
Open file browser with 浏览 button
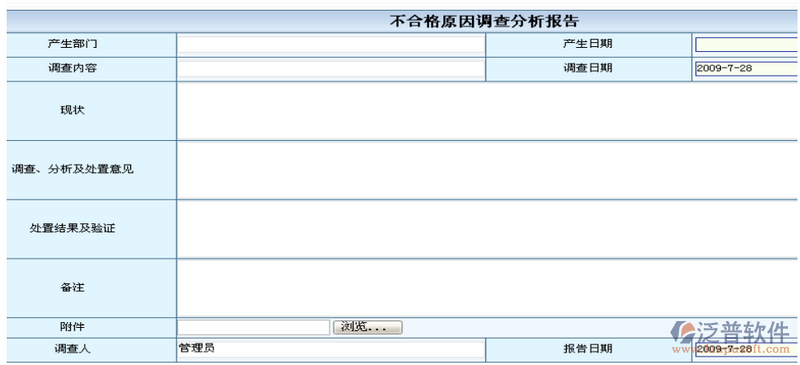pyautogui.click(x=367, y=327)
